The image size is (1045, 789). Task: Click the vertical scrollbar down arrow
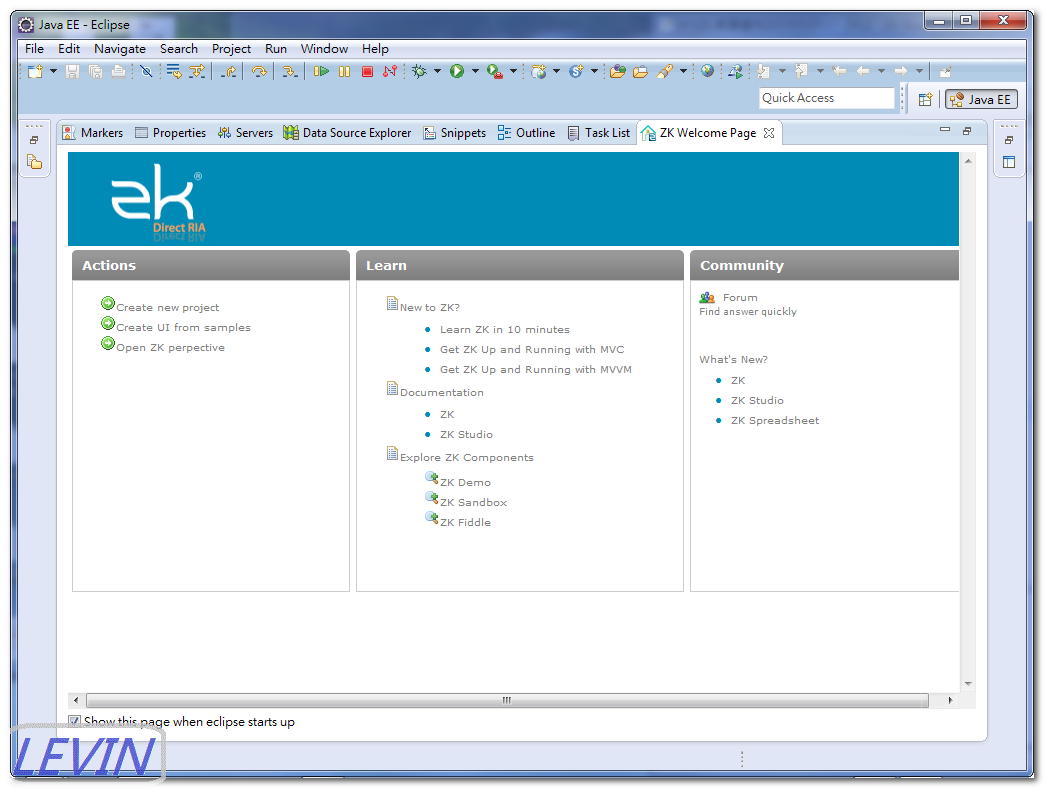pyautogui.click(x=968, y=684)
